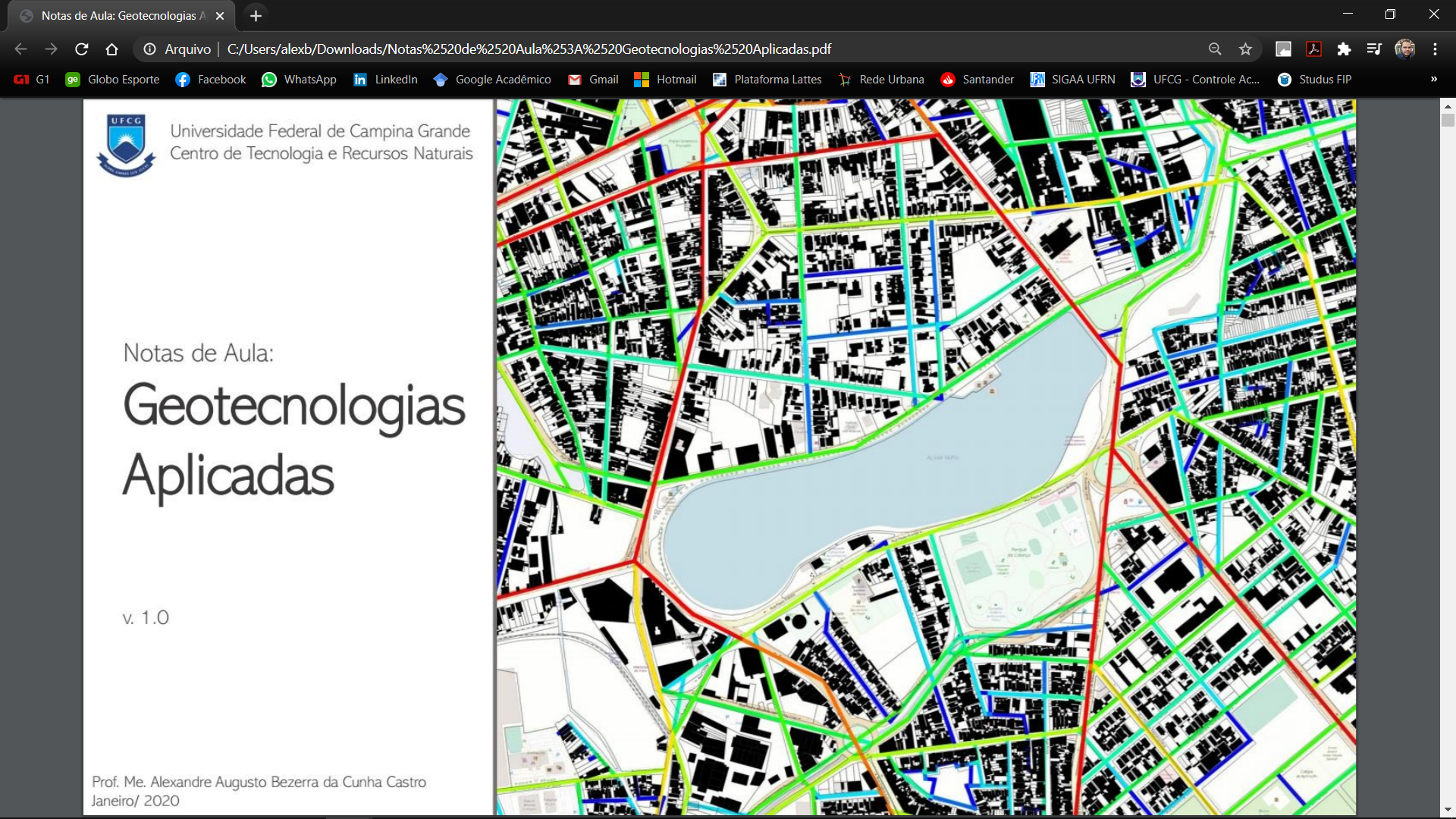Click inside the address bar
The image size is (1456, 819).
(531, 49)
